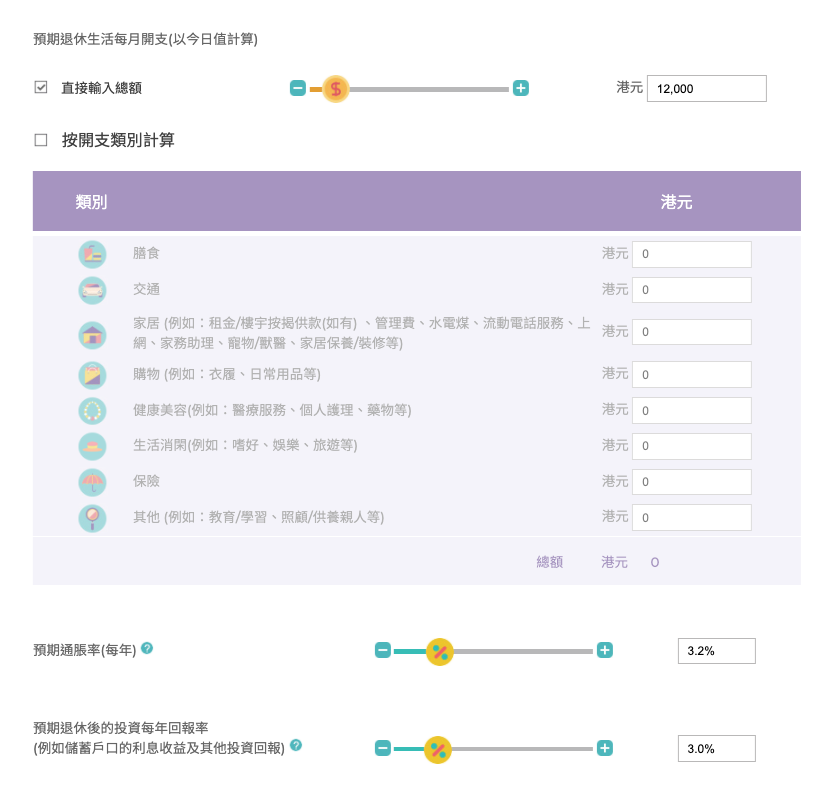Enable the 按開支類別計算 checkbox
This screenshot has height=792, width=816.
point(41,140)
